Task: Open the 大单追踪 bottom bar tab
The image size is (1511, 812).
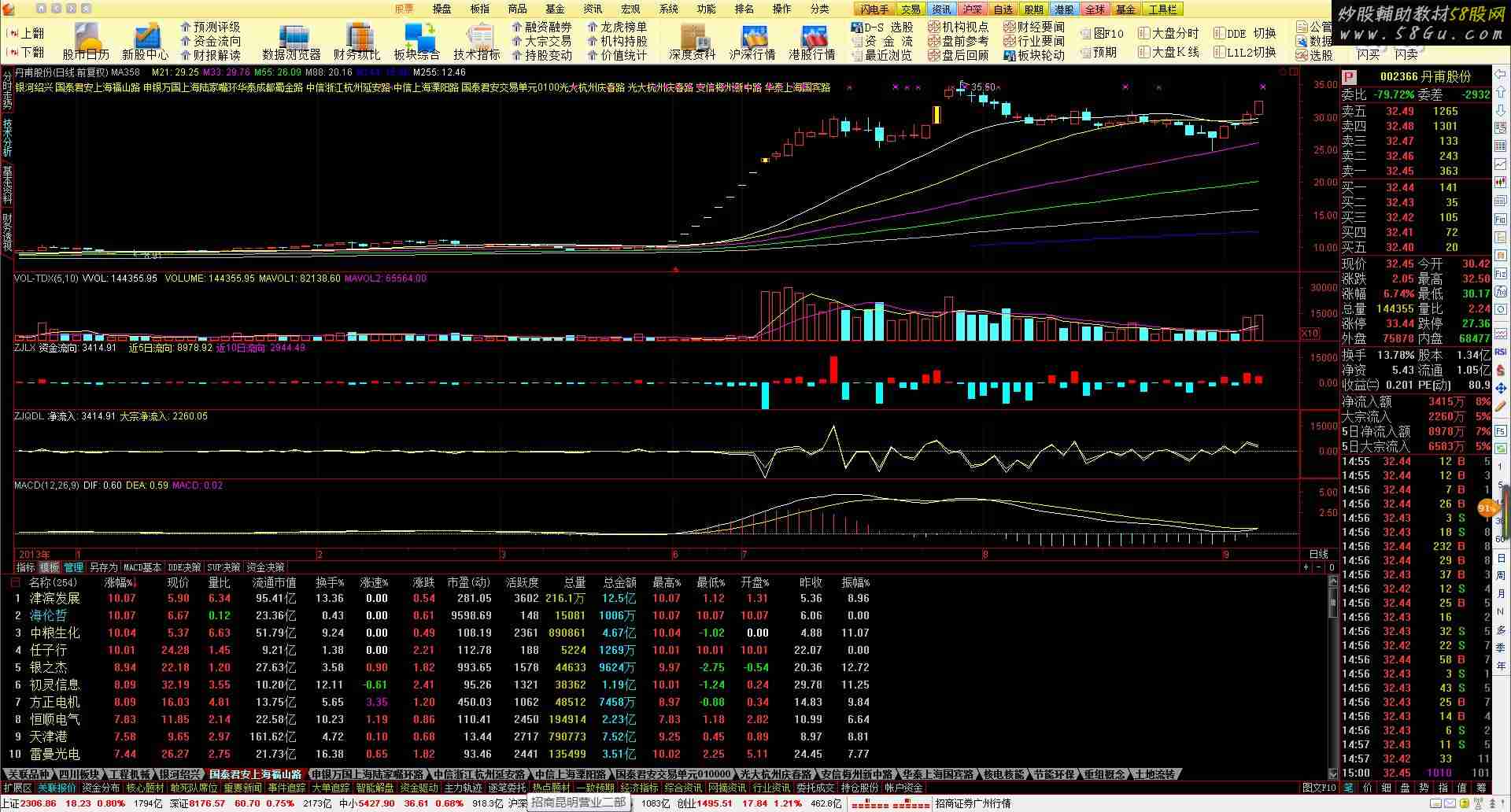Action: (331, 788)
